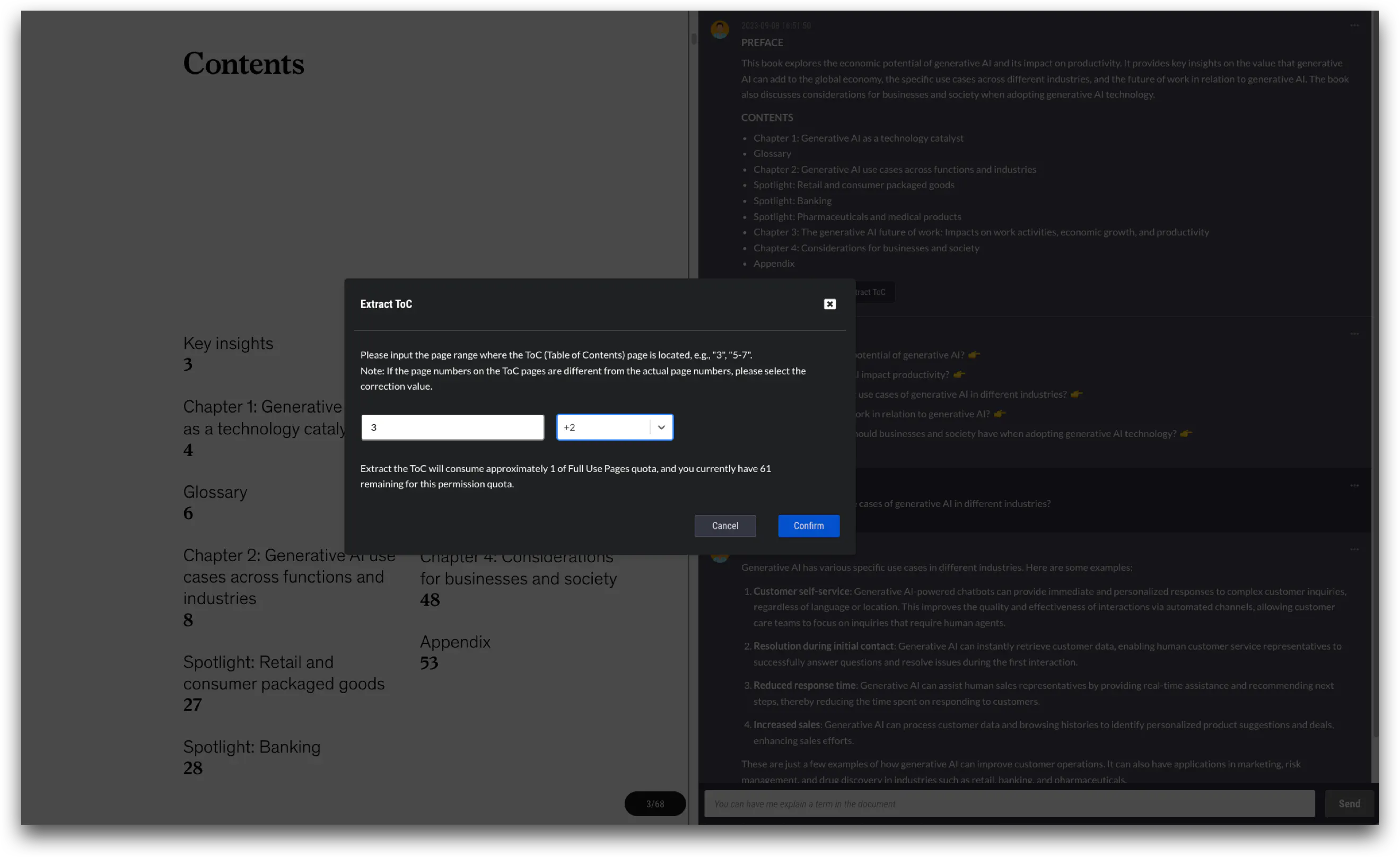Click the 'Appendix' bullet in the chat
The height and width of the screenshot is (857, 1400).
[x=774, y=263]
